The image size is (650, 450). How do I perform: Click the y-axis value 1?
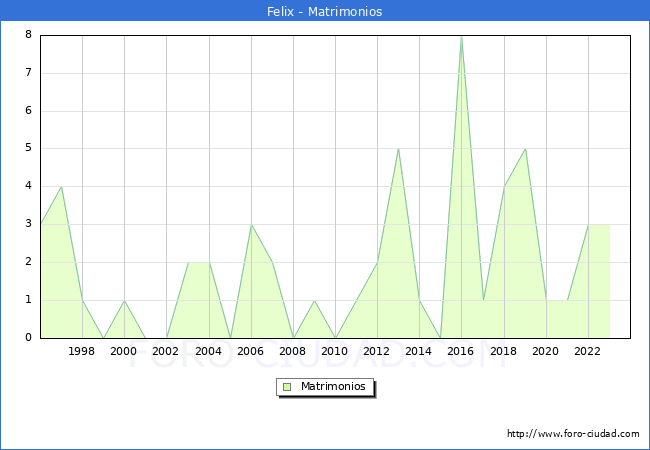[x=28, y=300]
